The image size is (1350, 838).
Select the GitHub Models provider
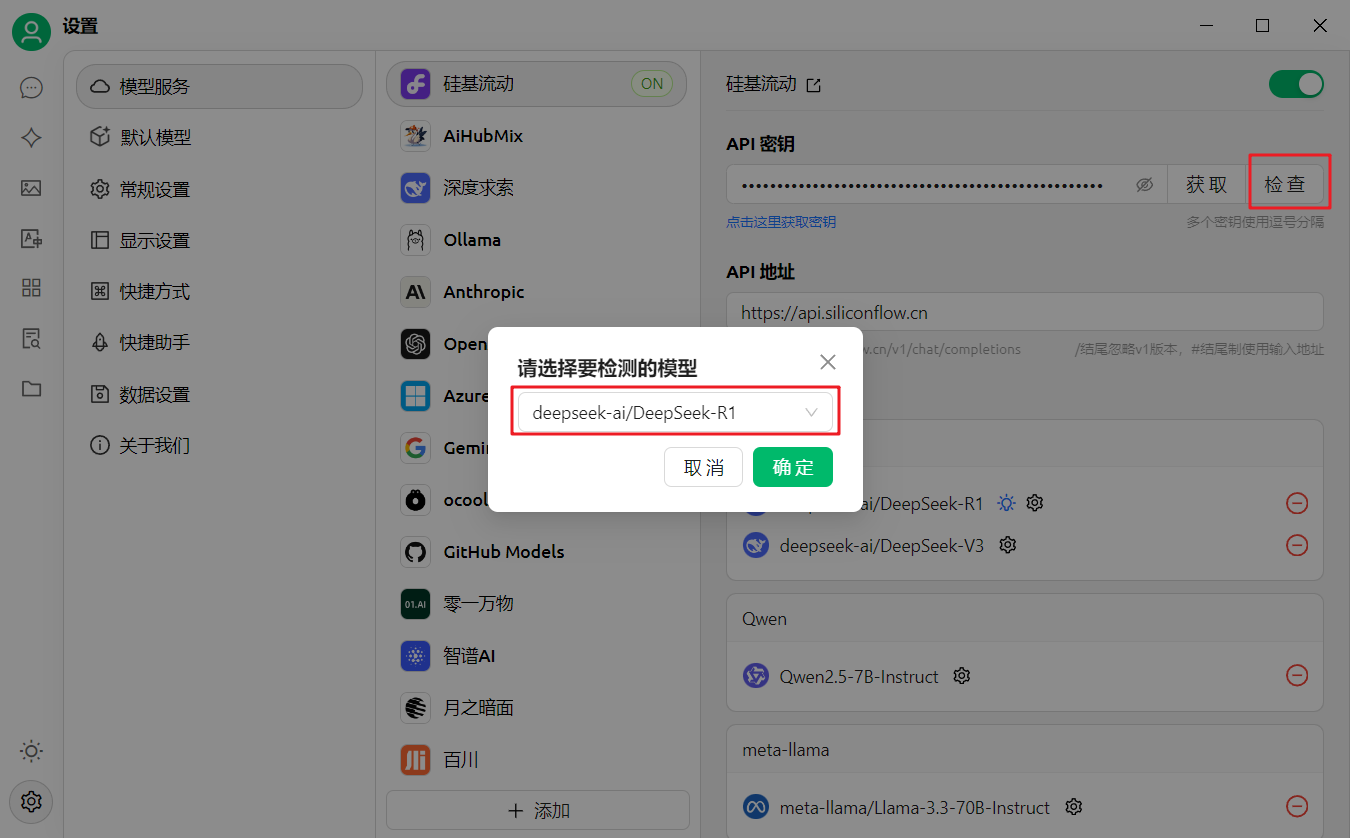[537, 552]
